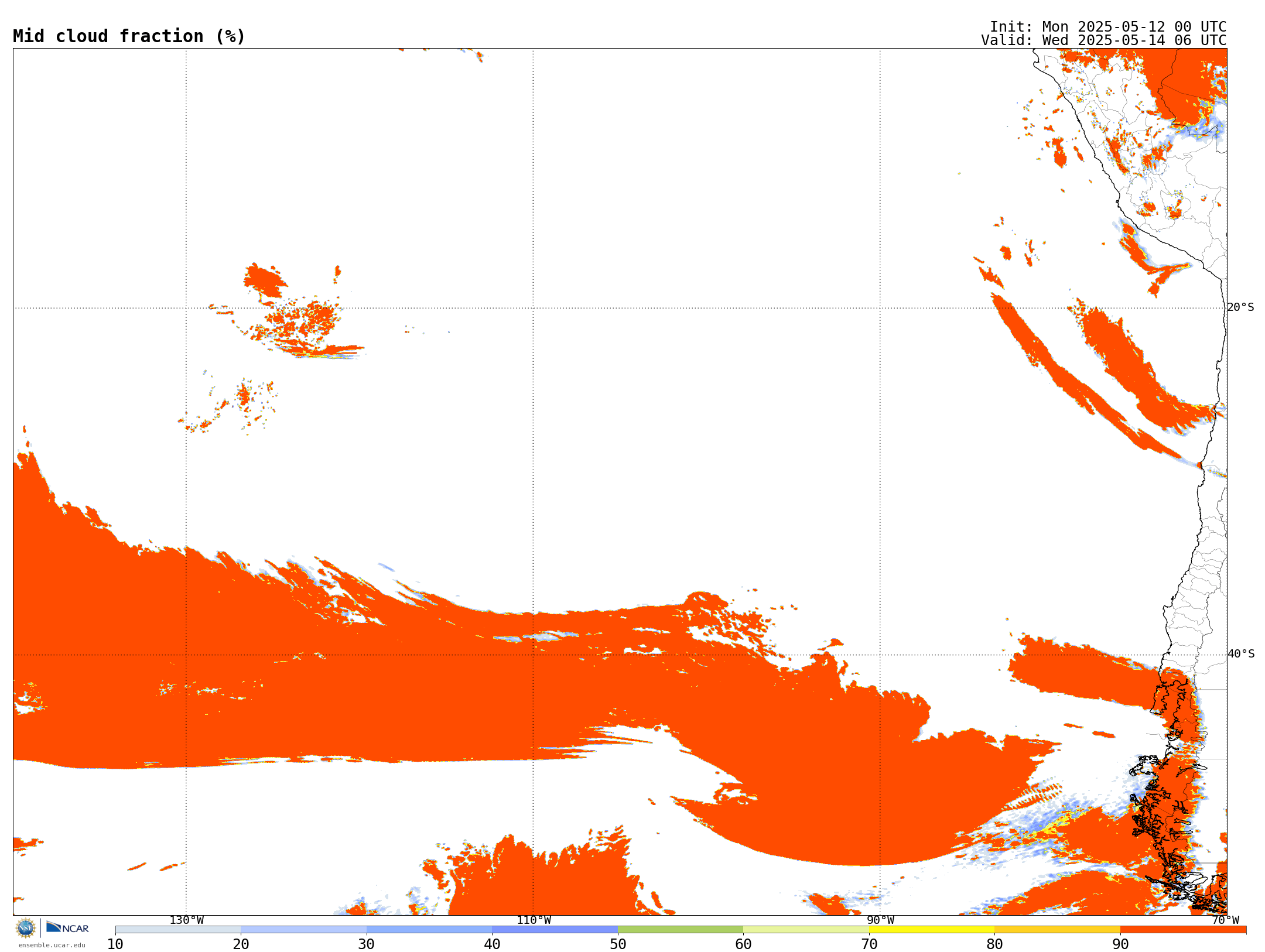
Task: Click the 70°W longitude label
Action: point(1225,920)
